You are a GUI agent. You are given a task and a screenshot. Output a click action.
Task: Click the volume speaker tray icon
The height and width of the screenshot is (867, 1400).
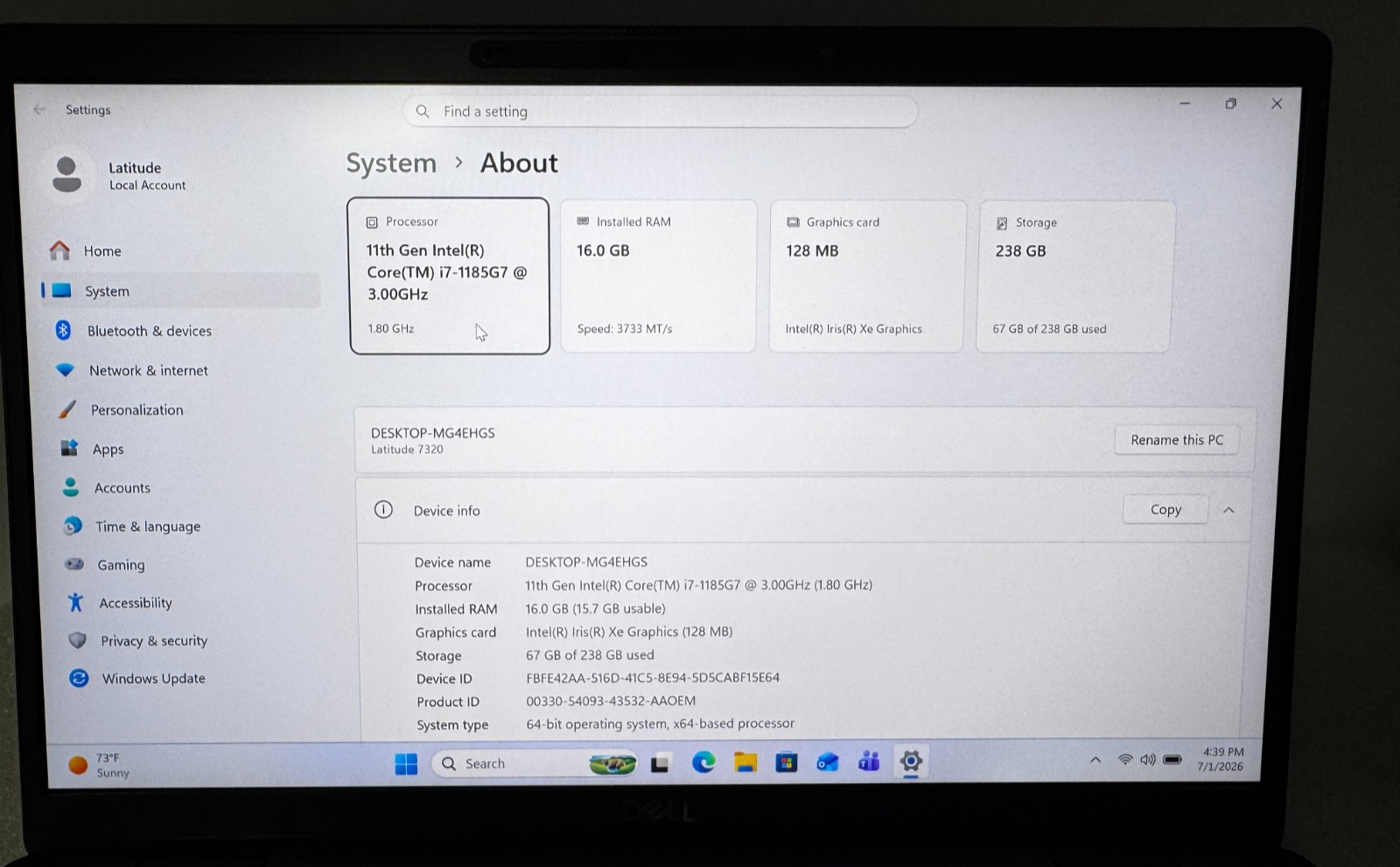[x=1148, y=759]
